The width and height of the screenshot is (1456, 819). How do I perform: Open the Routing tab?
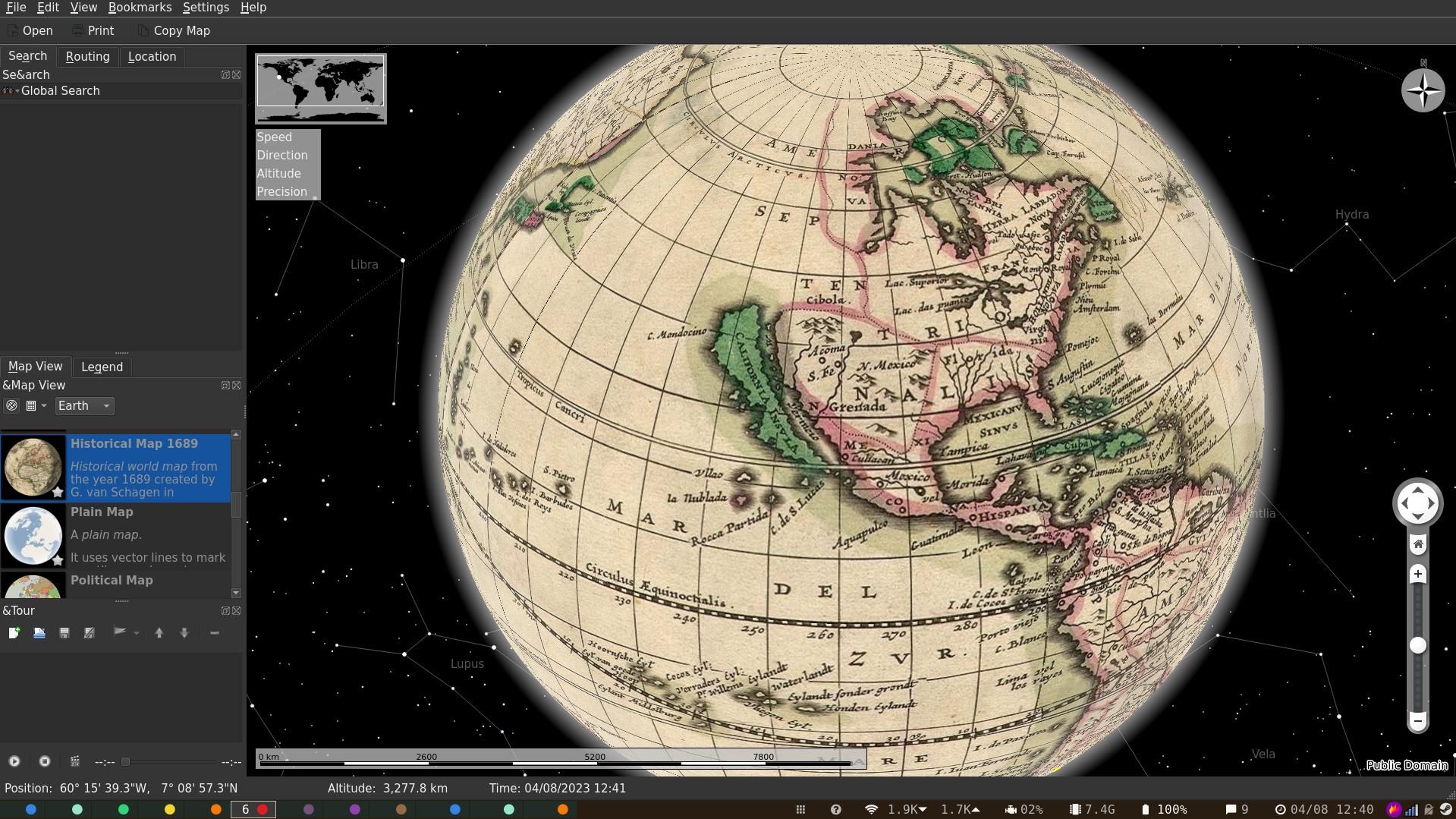click(87, 56)
